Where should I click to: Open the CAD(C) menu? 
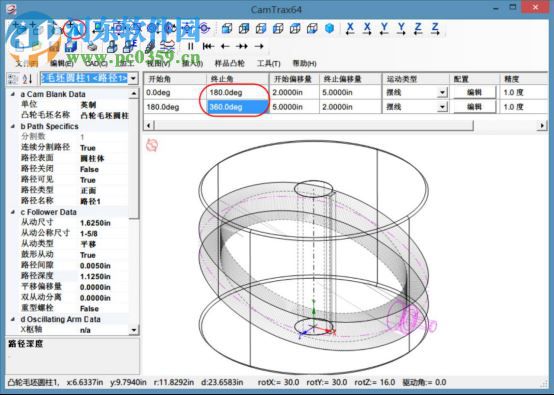96,64
